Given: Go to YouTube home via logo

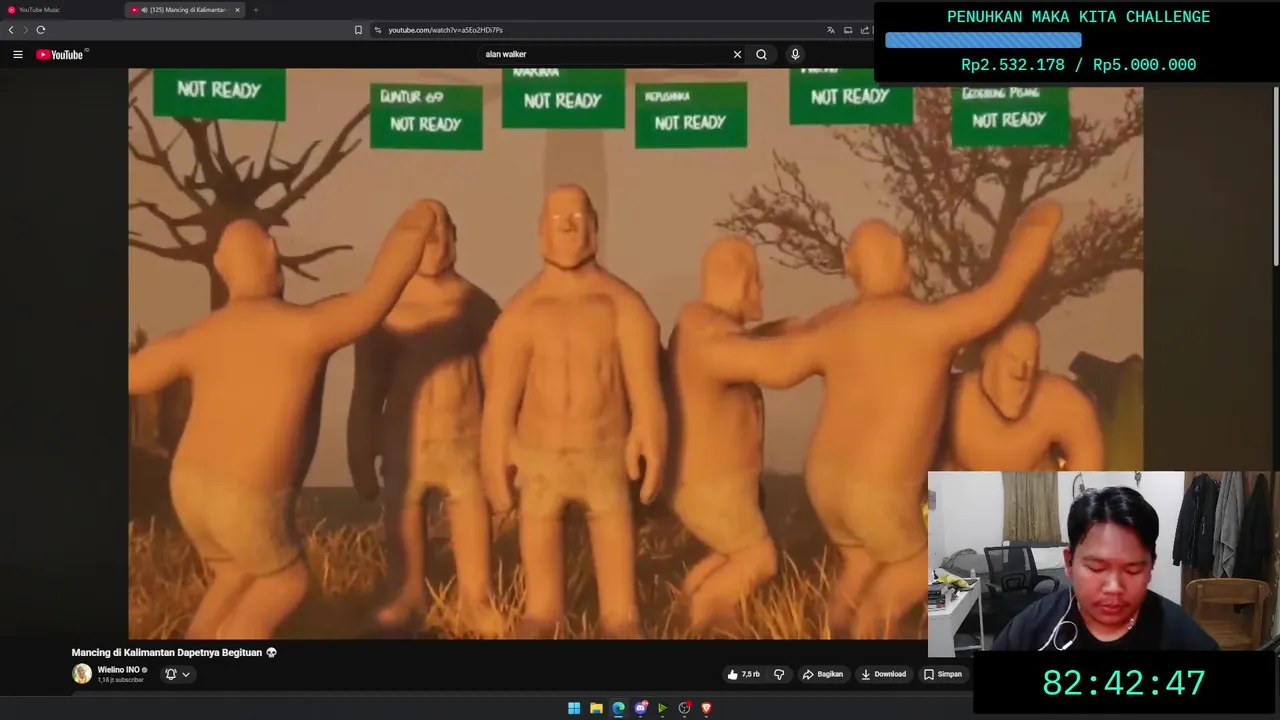Looking at the screenshot, I should pos(62,54).
